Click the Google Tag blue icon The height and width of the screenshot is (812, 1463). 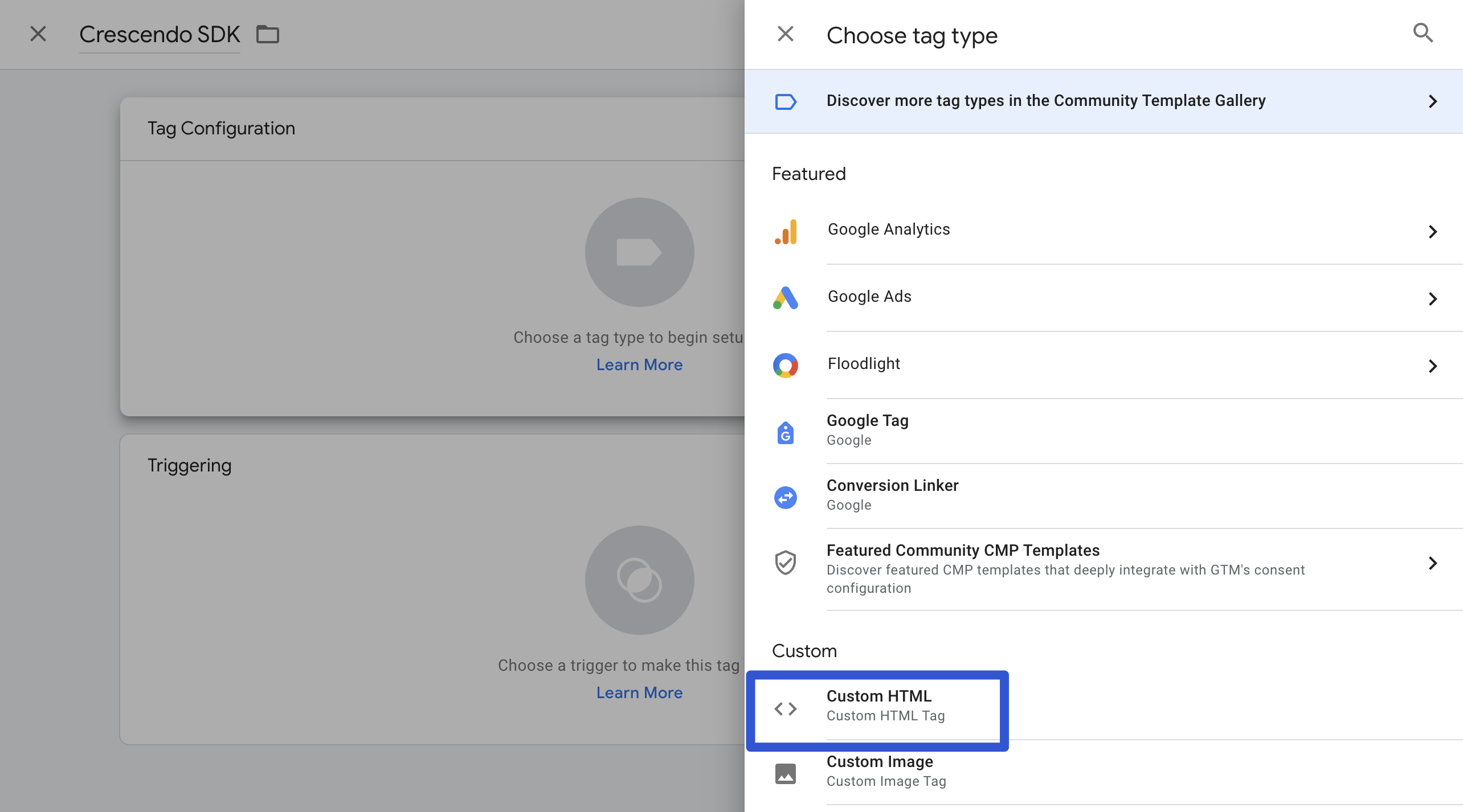tap(786, 433)
